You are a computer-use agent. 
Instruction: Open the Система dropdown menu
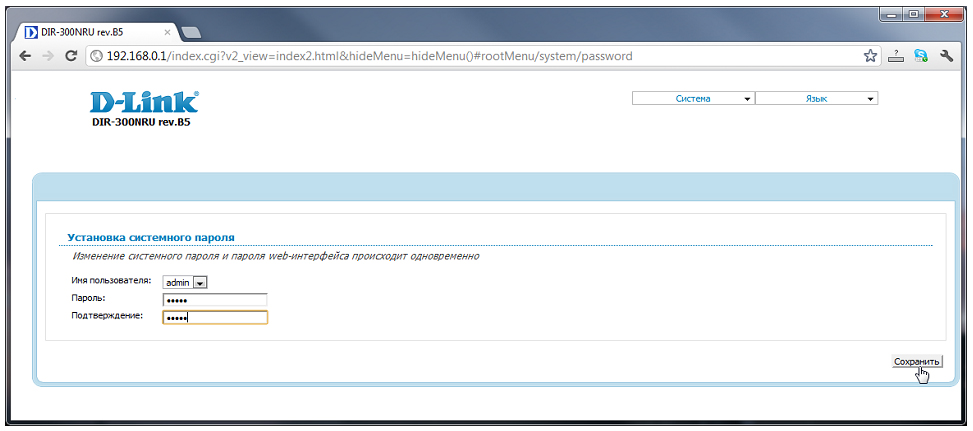(693, 99)
